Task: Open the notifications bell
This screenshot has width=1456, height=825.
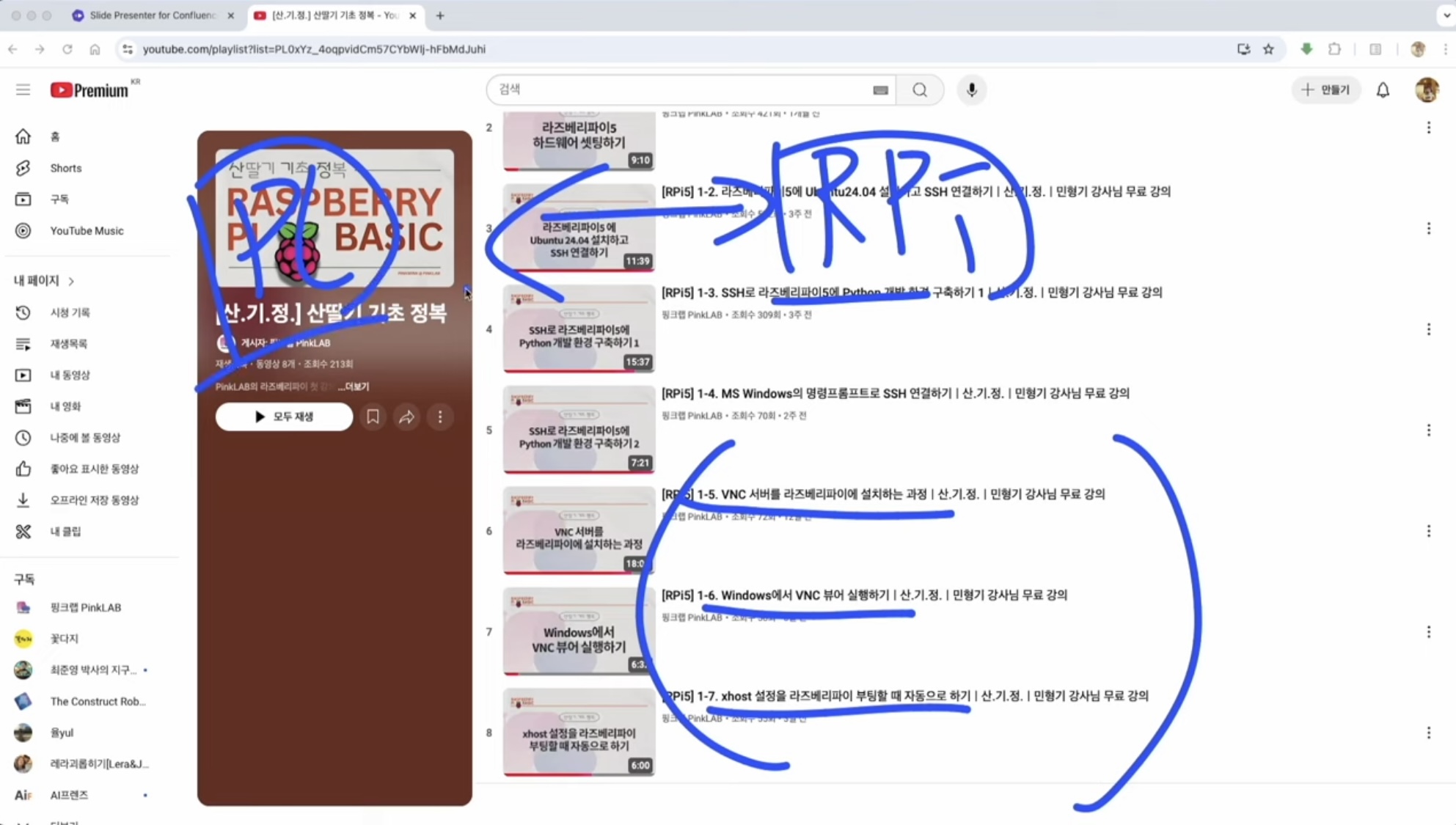Action: [1383, 89]
